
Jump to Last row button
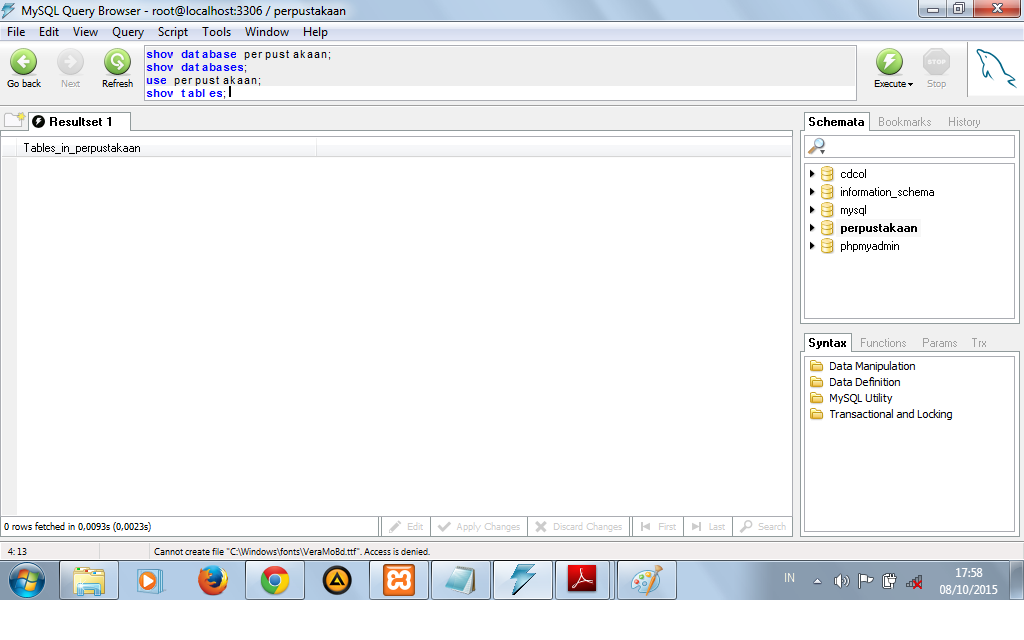(708, 526)
